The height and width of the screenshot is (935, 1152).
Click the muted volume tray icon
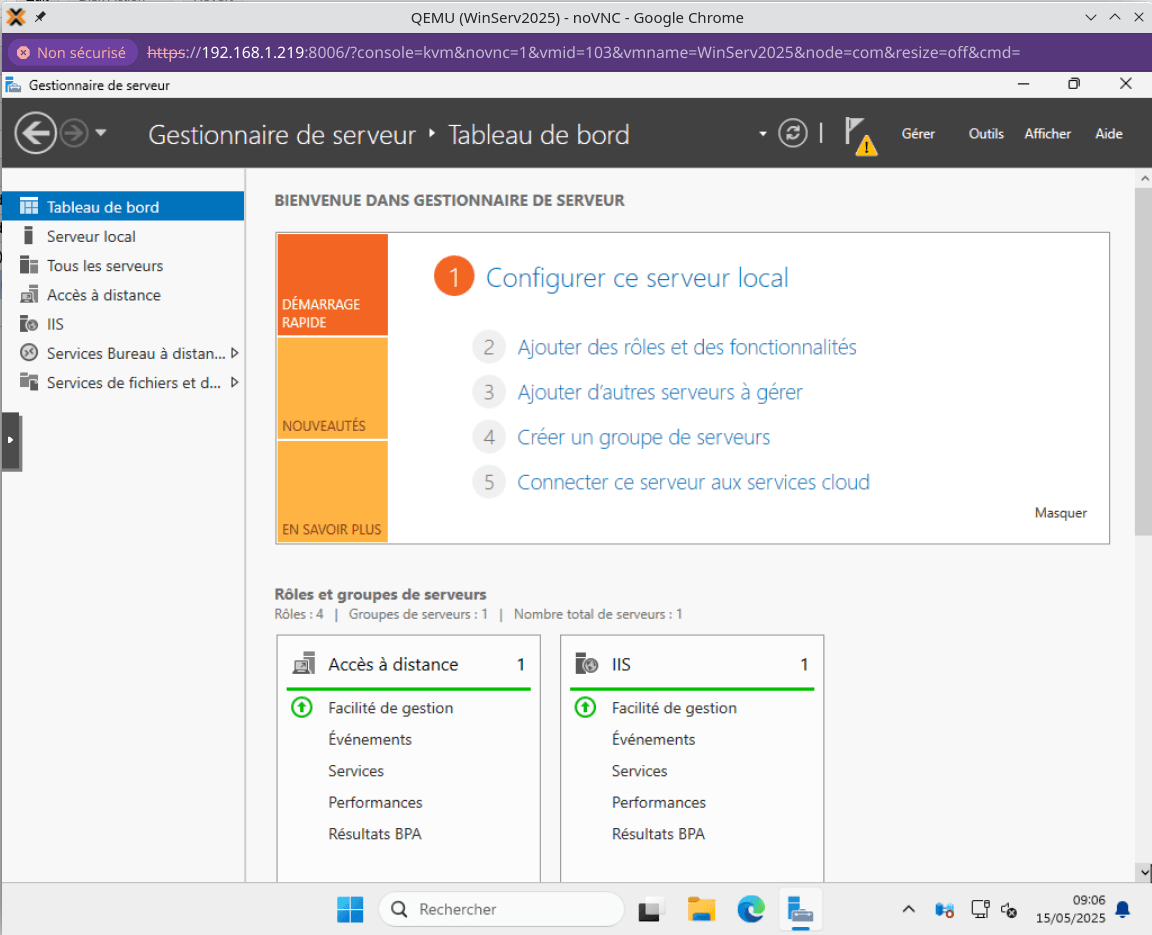(1009, 910)
